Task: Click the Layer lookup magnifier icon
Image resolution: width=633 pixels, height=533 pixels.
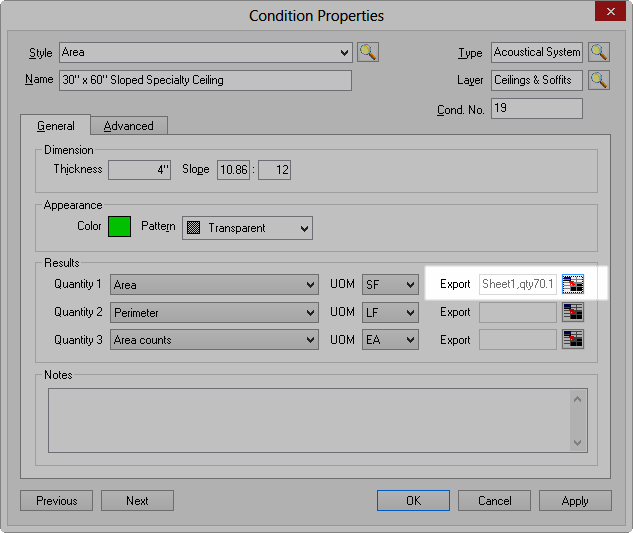Action: [x=599, y=80]
